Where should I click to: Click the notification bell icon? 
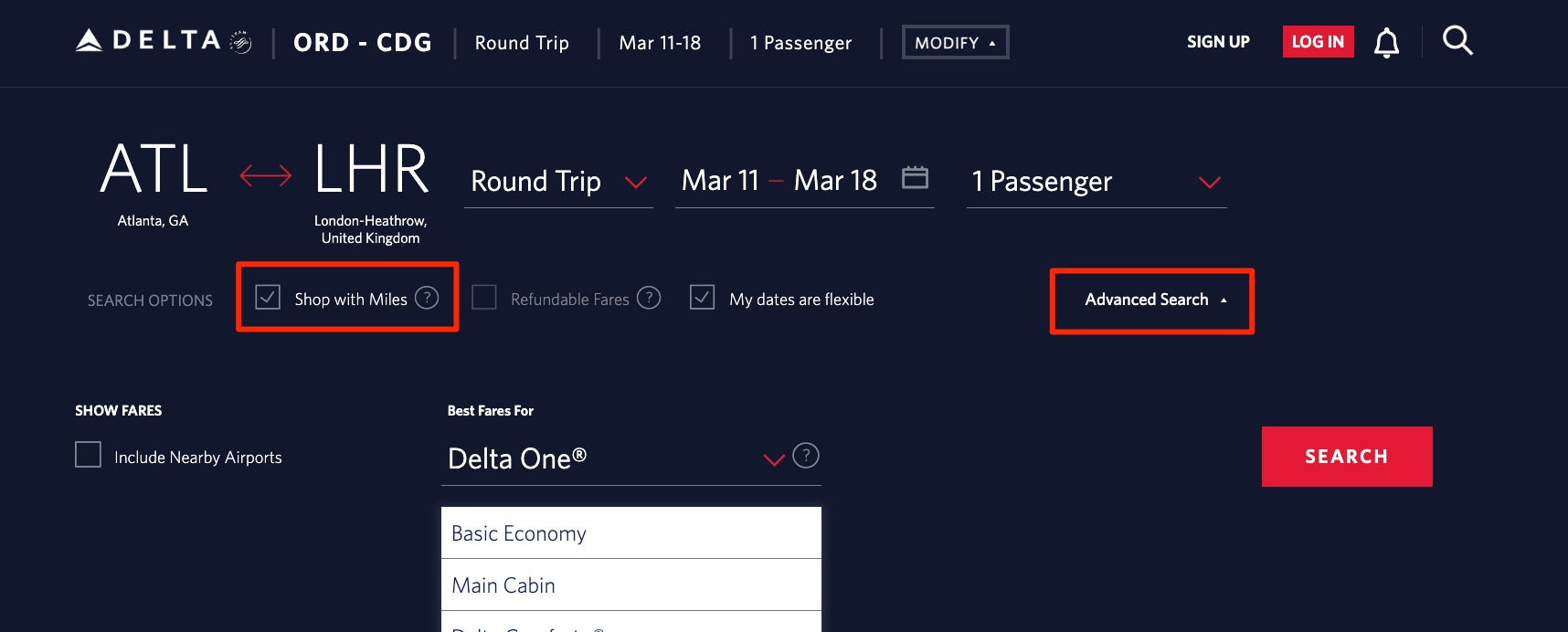(x=1386, y=42)
